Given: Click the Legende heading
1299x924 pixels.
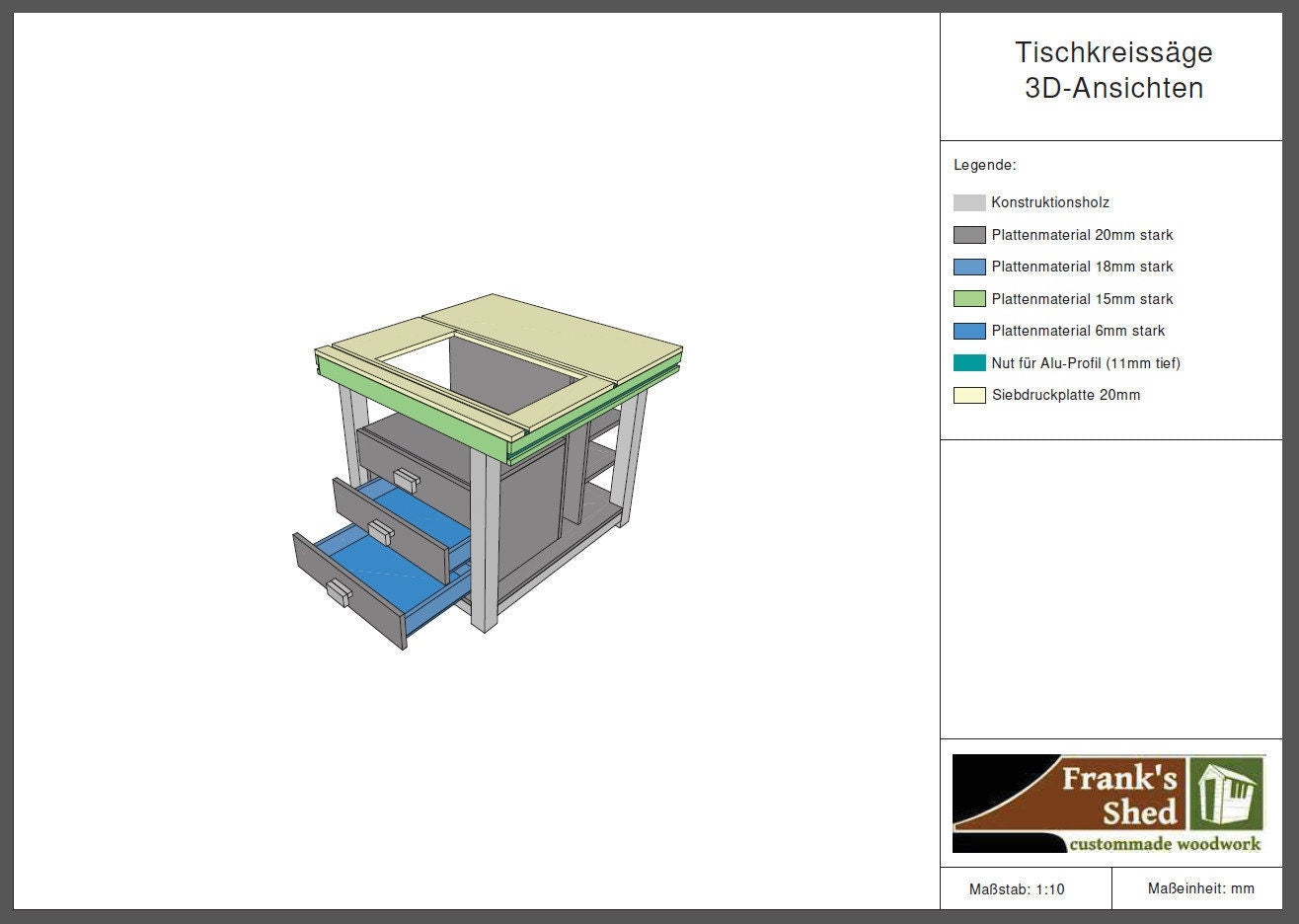Looking at the screenshot, I should pos(984,165).
